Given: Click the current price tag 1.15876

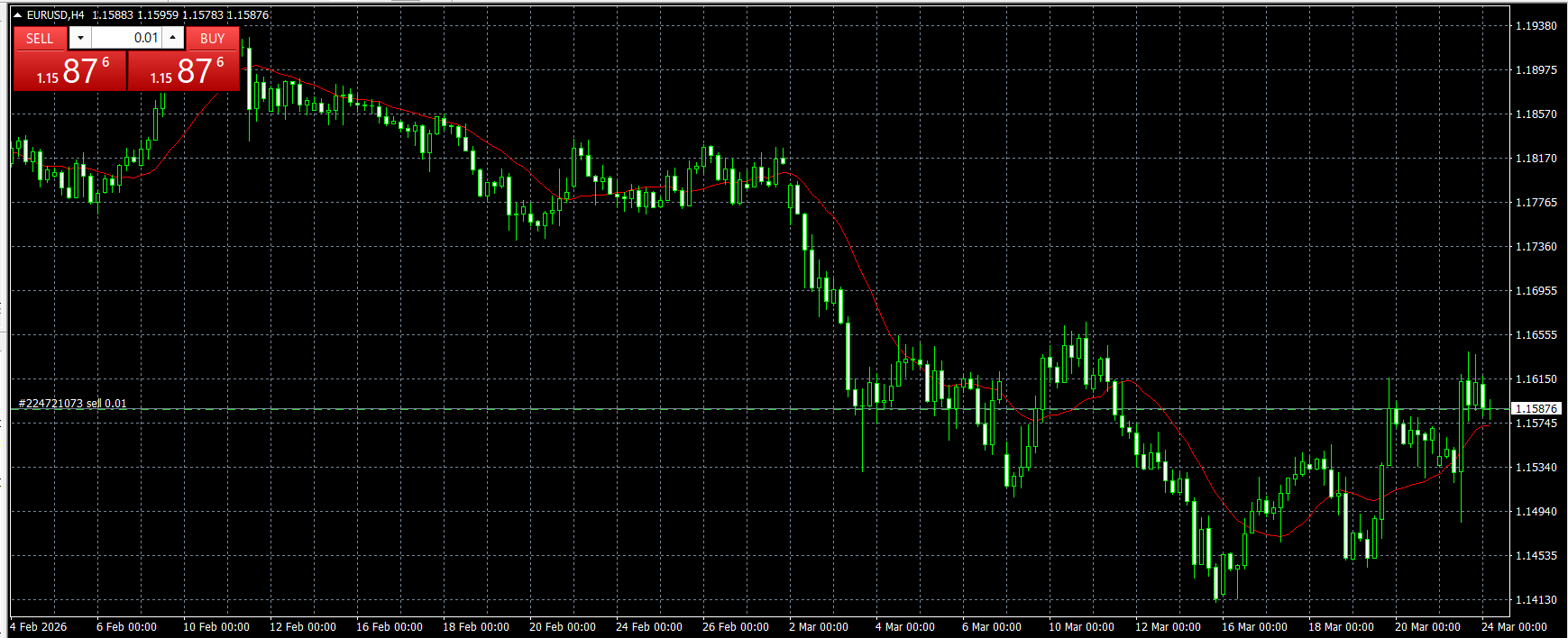Looking at the screenshot, I should click(x=1536, y=409).
